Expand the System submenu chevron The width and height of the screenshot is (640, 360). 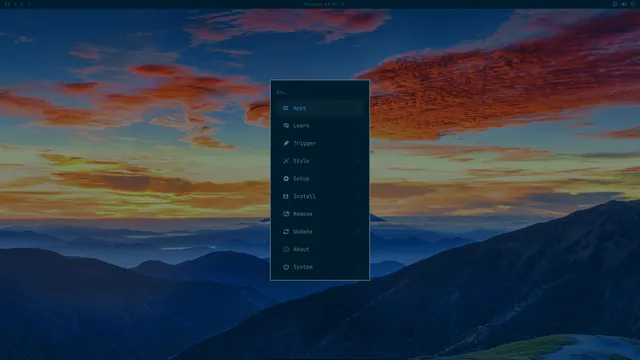(x=358, y=267)
